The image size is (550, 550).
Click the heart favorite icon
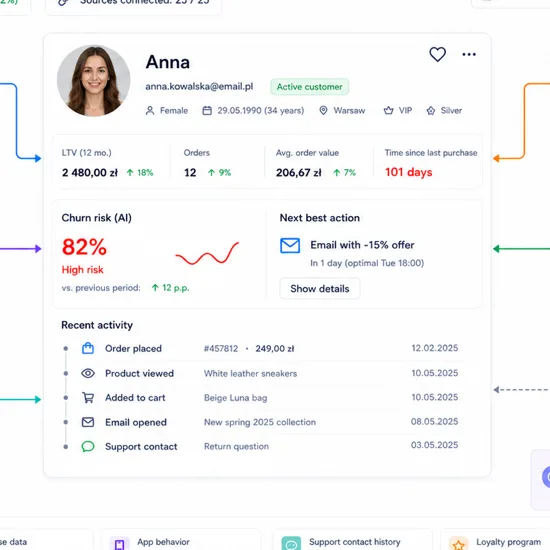pos(437,54)
